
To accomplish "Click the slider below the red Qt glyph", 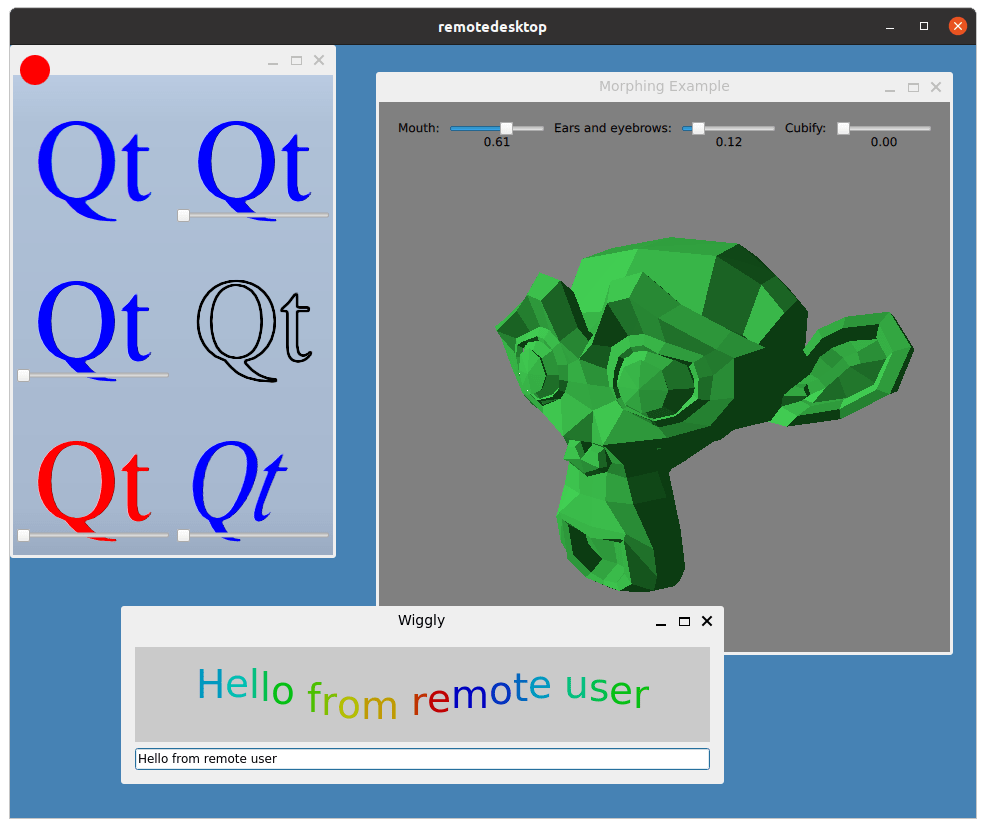I will [25, 535].
